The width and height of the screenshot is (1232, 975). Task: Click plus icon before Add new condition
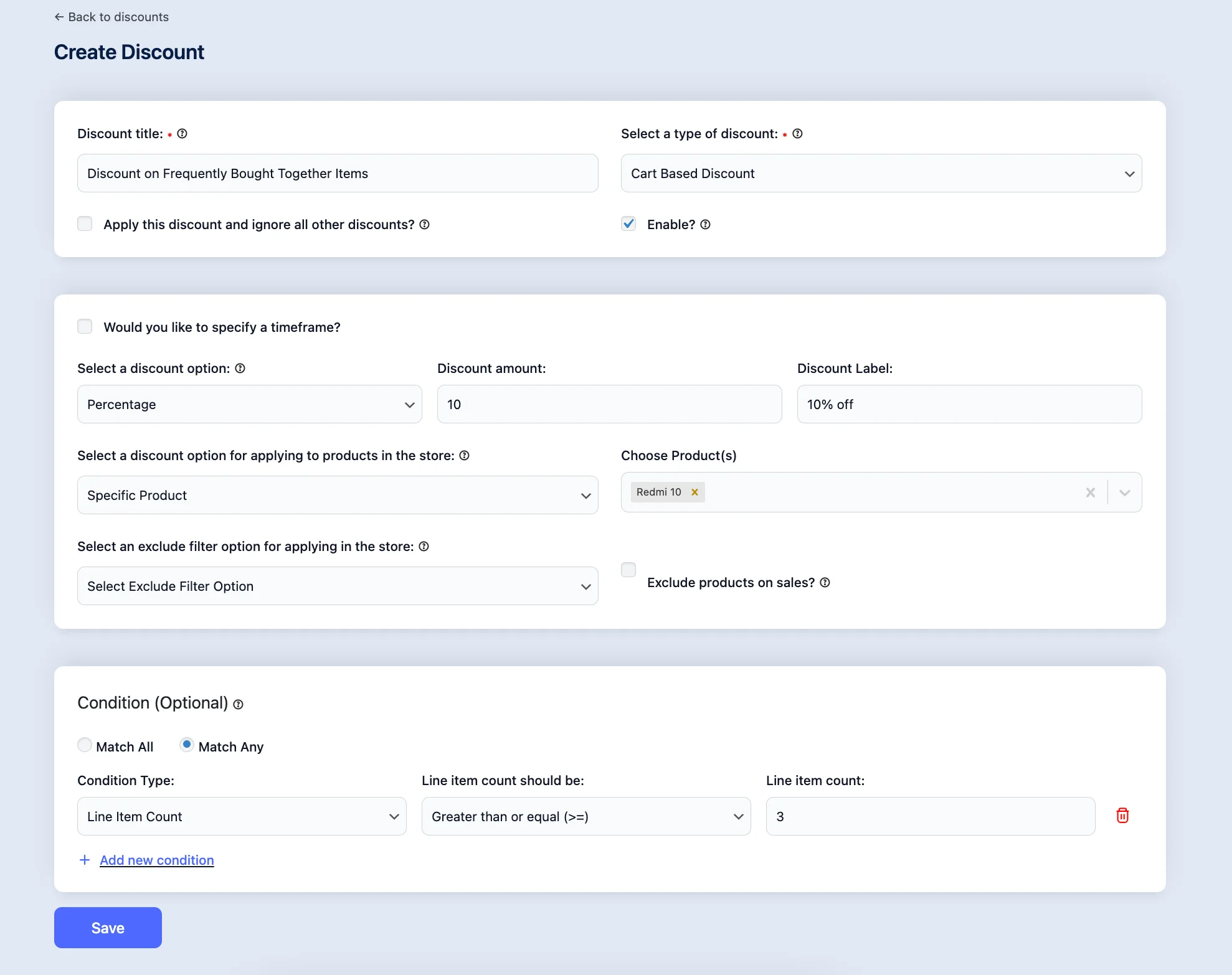coord(85,860)
